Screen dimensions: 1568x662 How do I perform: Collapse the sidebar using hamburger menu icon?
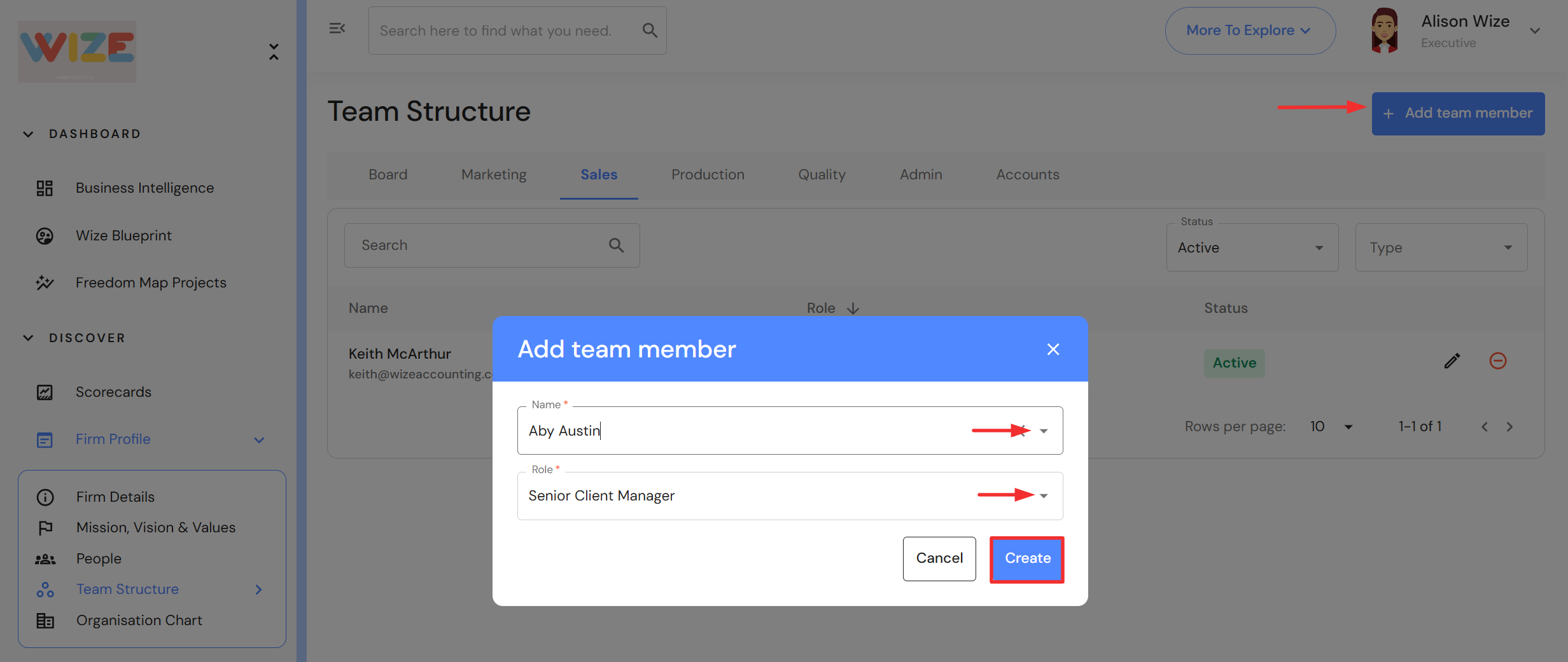click(337, 29)
